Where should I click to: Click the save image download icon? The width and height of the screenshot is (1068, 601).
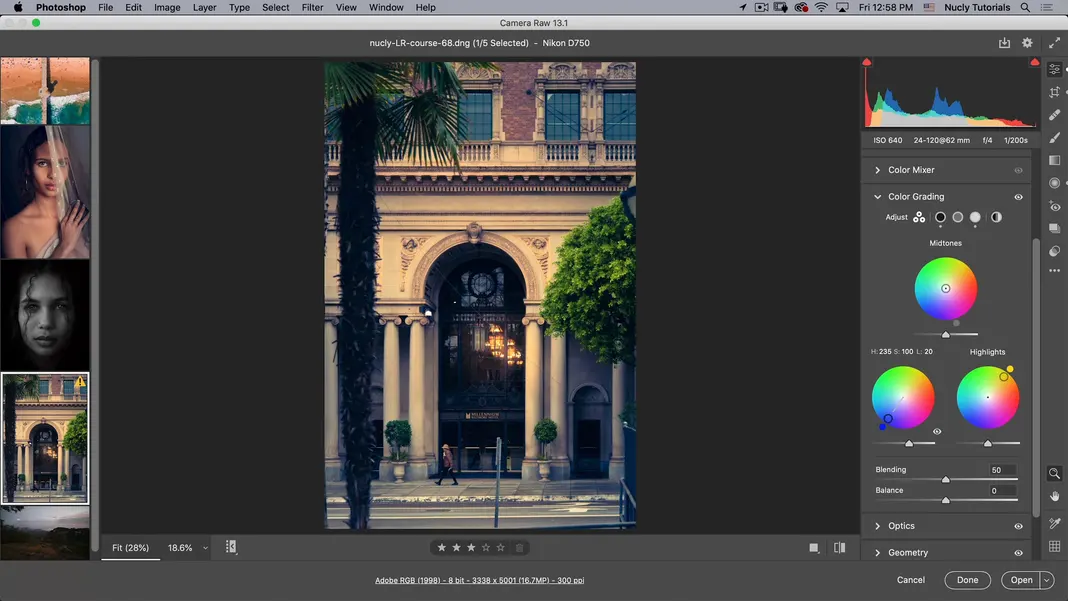click(1004, 43)
